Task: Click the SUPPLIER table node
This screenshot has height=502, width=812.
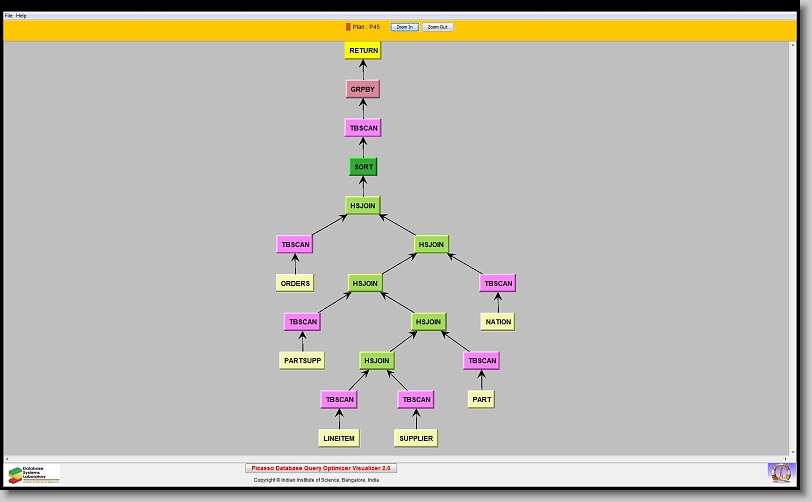Action: (416, 438)
